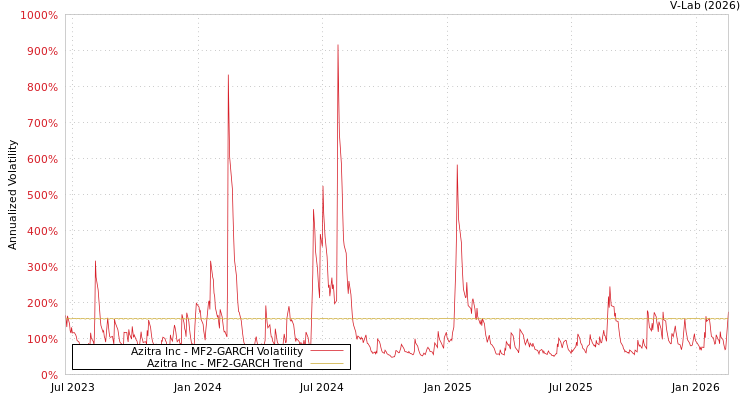Click the '500%' y-axis label
Image resolution: width=750 pixels, height=400 pixels.
42,195
